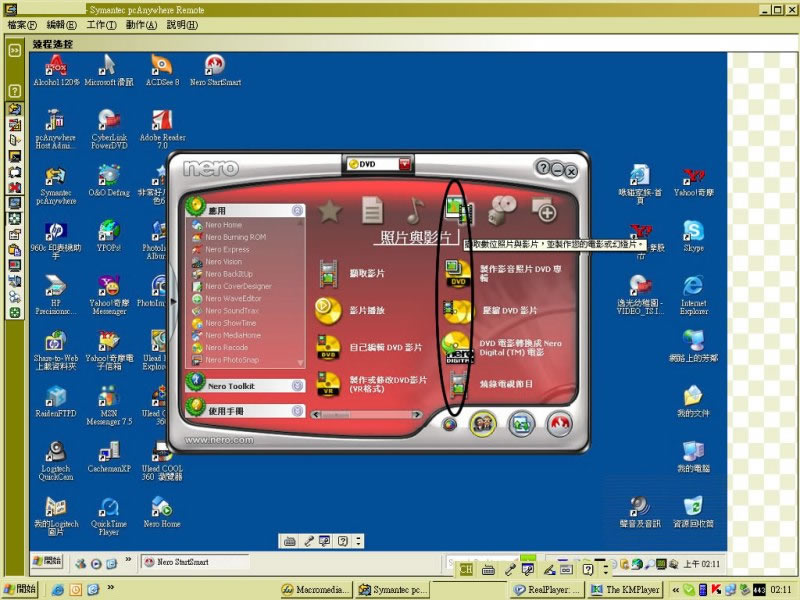Viewport: 800px width, 600px height.
Task: Click the 製作影音照片 DVD icon
Action: [458, 273]
